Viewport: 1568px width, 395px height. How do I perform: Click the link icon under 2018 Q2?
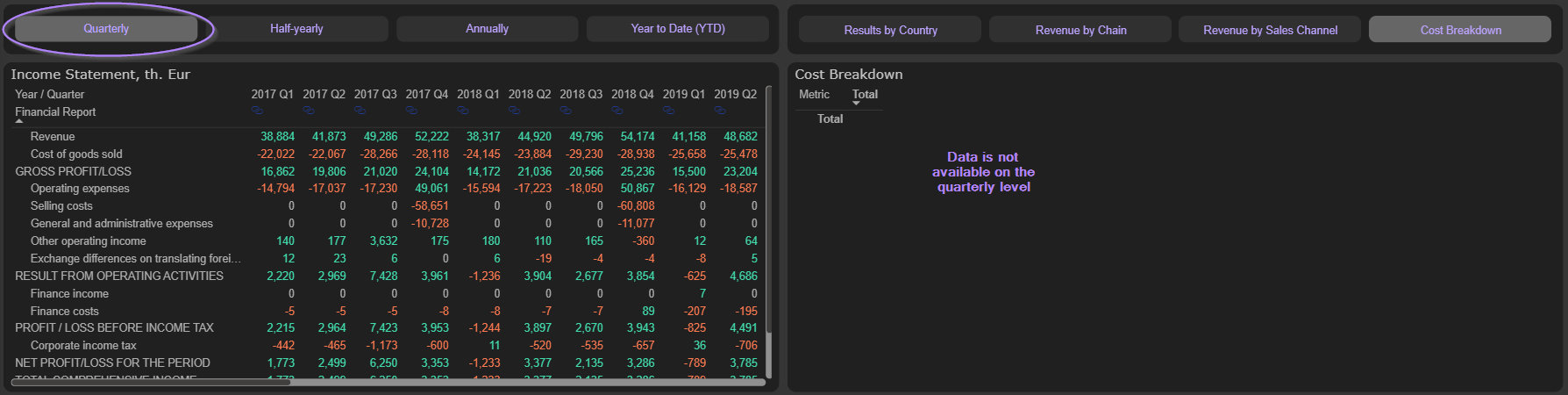pos(514,111)
